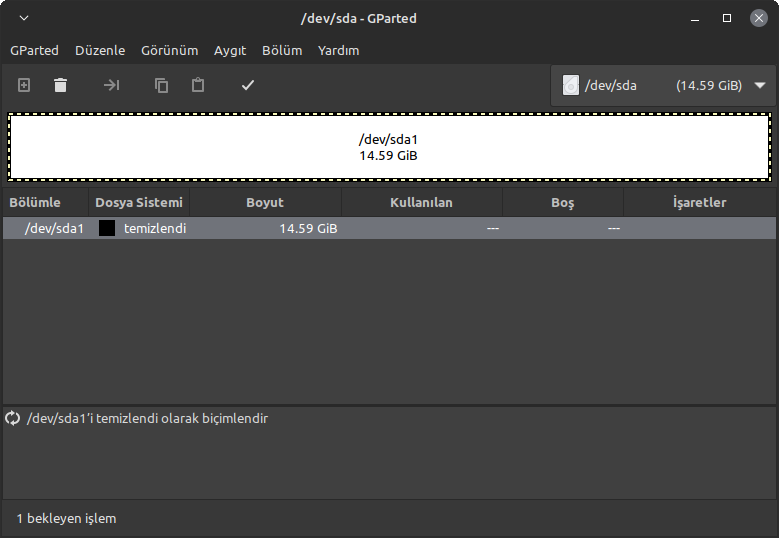Open the Aygıt menu
The height and width of the screenshot is (538, 779).
(230, 51)
